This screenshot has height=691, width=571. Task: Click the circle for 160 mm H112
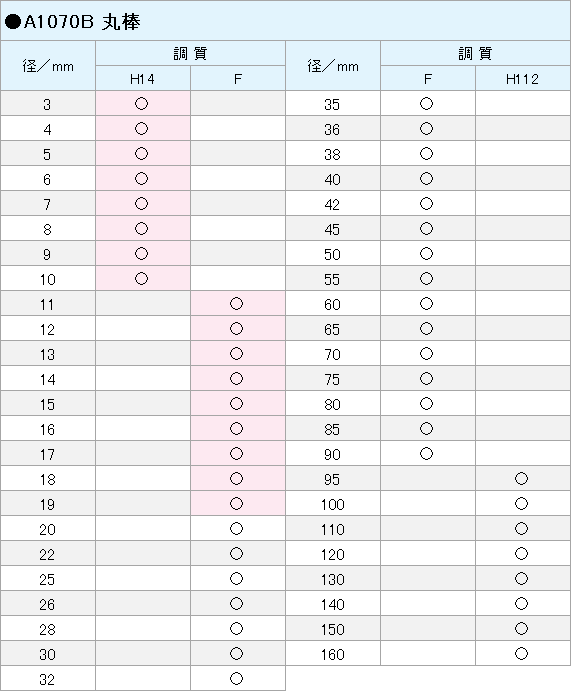point(522,654)
